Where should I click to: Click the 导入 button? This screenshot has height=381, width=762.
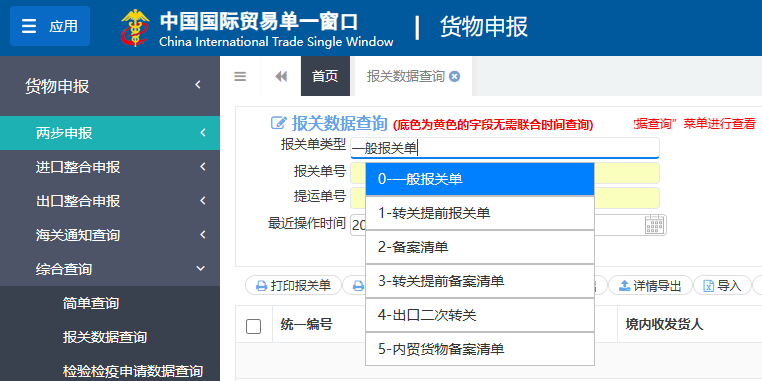(722, 285)
